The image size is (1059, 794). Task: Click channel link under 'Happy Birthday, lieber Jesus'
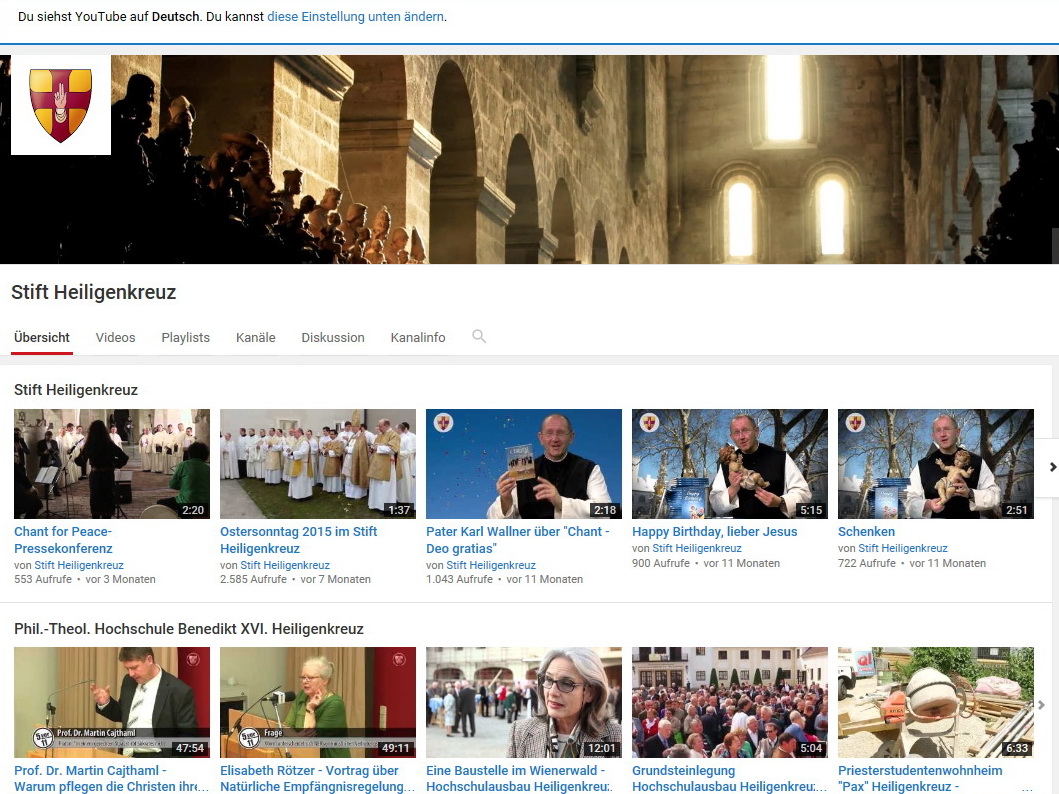tap(697, 548)
